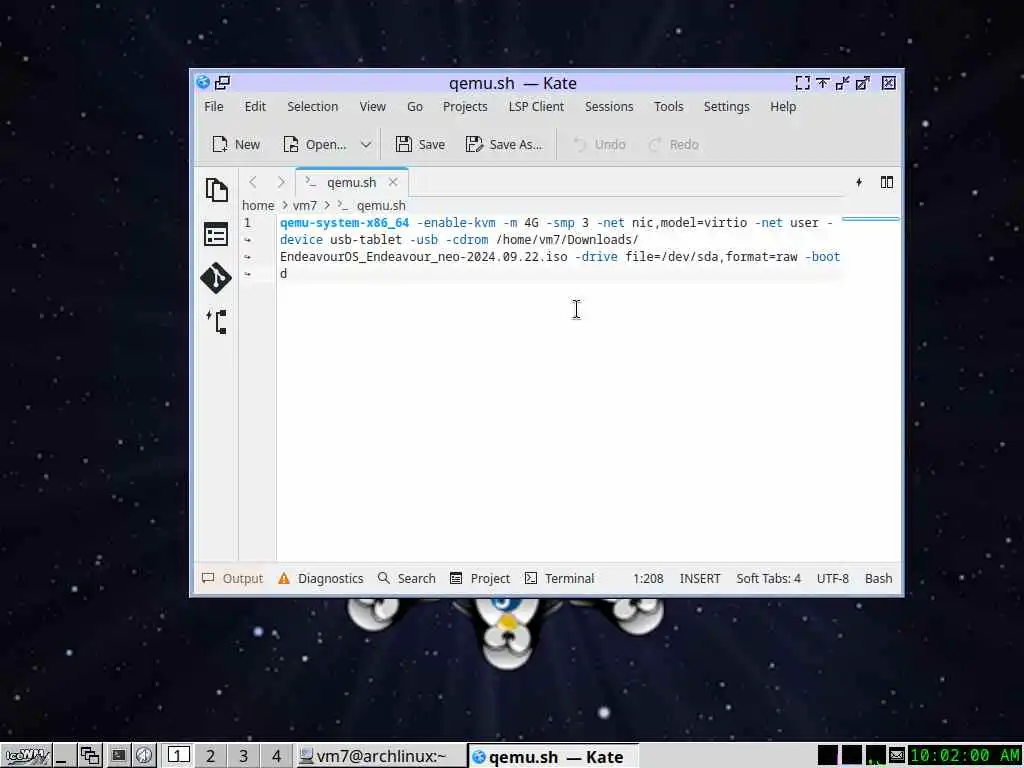Image resolution: width=1024 pixels, height=768 pixels.
Task: Launch terminal from taskbar icon
Action: (117, 756)
